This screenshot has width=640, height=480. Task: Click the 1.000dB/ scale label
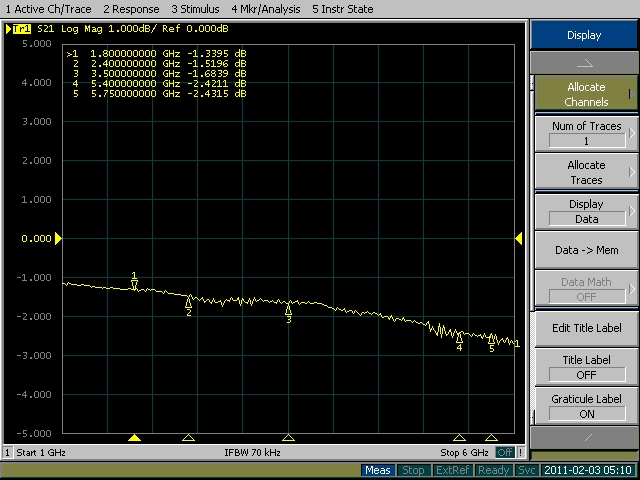coord(131,29)
